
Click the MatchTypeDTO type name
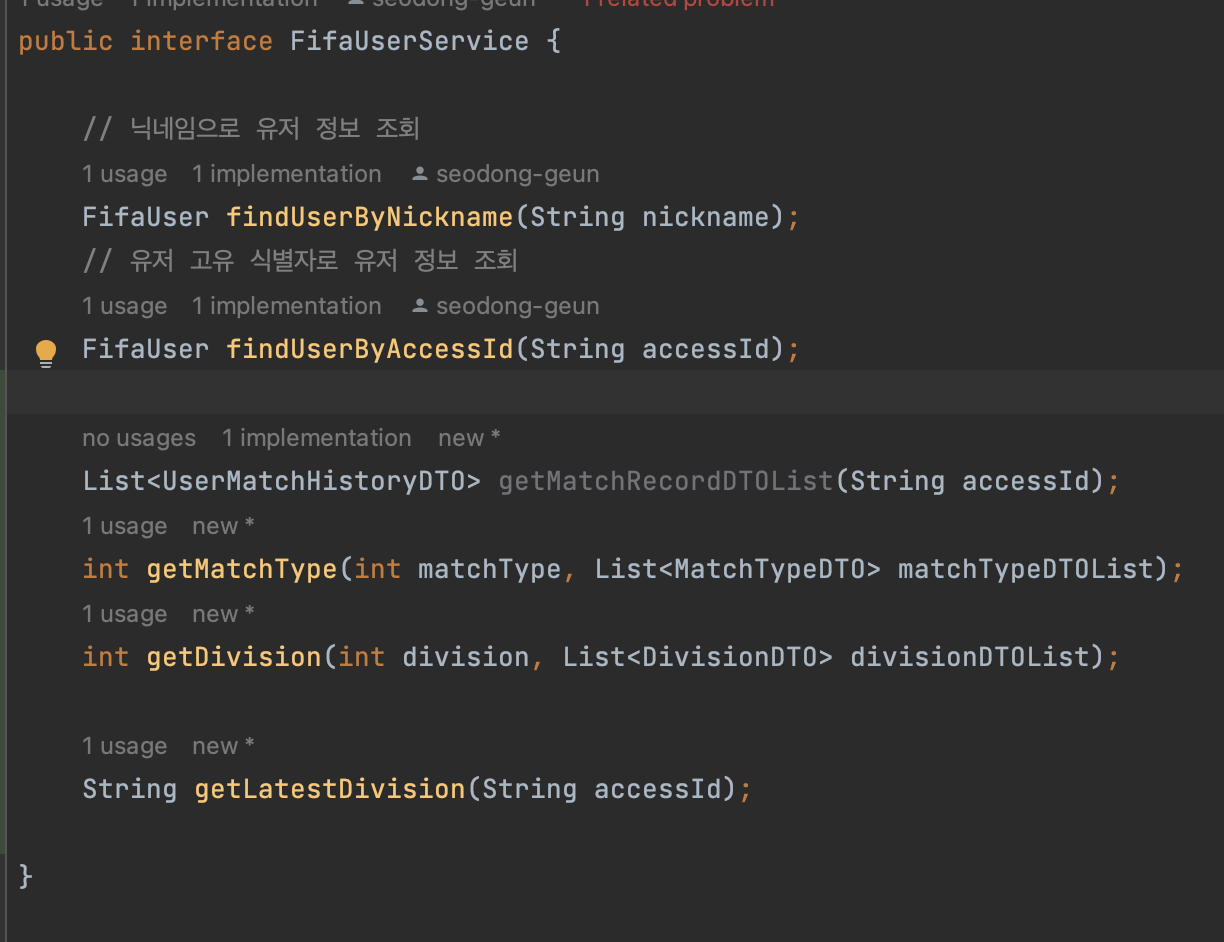pyautogui.click(x=770, y=569)
